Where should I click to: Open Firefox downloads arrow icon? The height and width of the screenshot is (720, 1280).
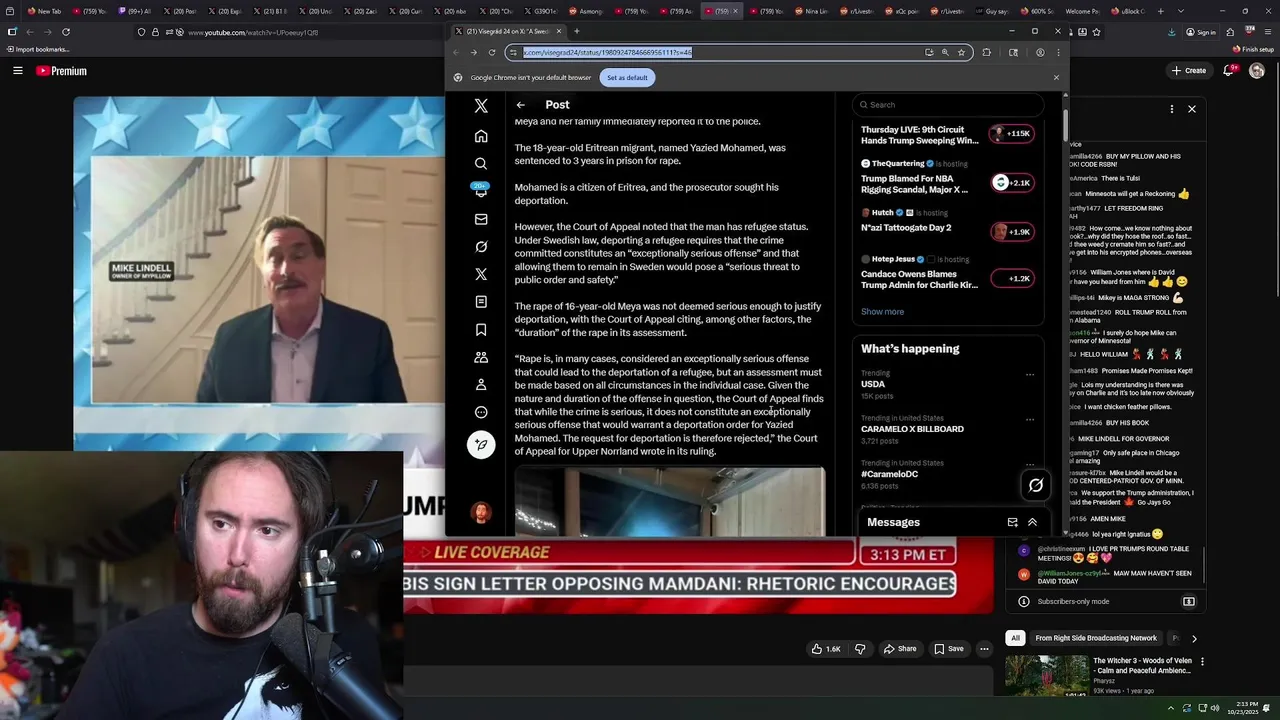click(x=1171, y=32)
